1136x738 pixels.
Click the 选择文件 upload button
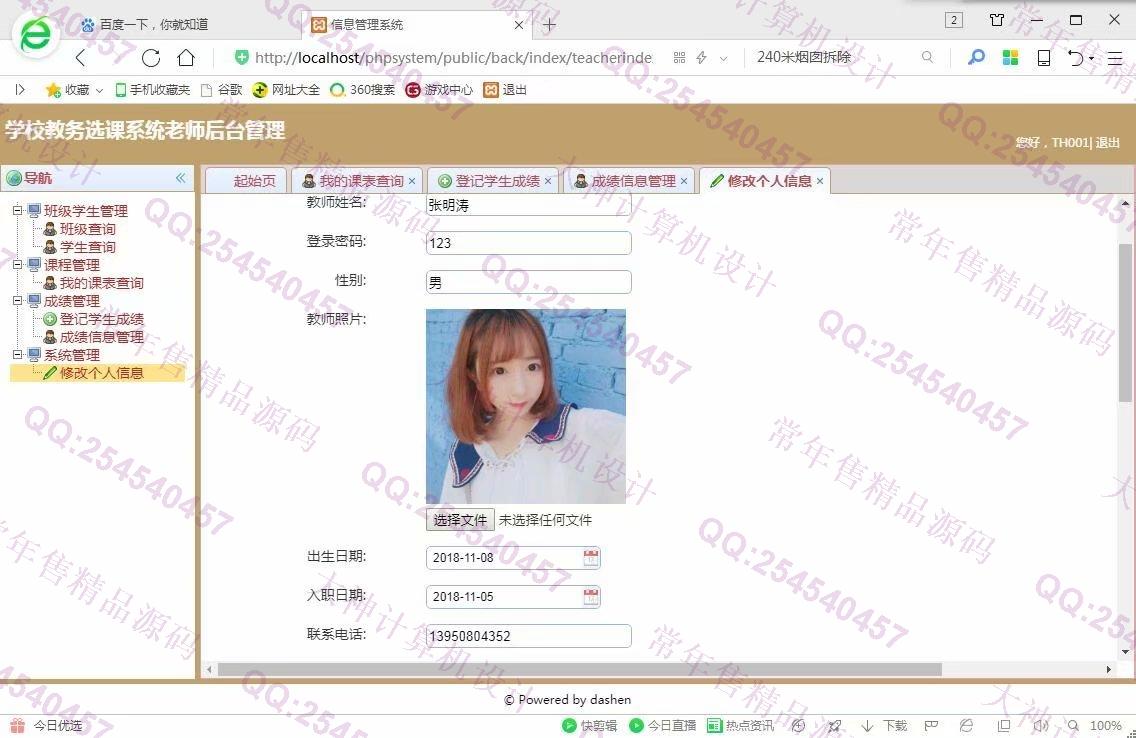click(x=460, y=520)
